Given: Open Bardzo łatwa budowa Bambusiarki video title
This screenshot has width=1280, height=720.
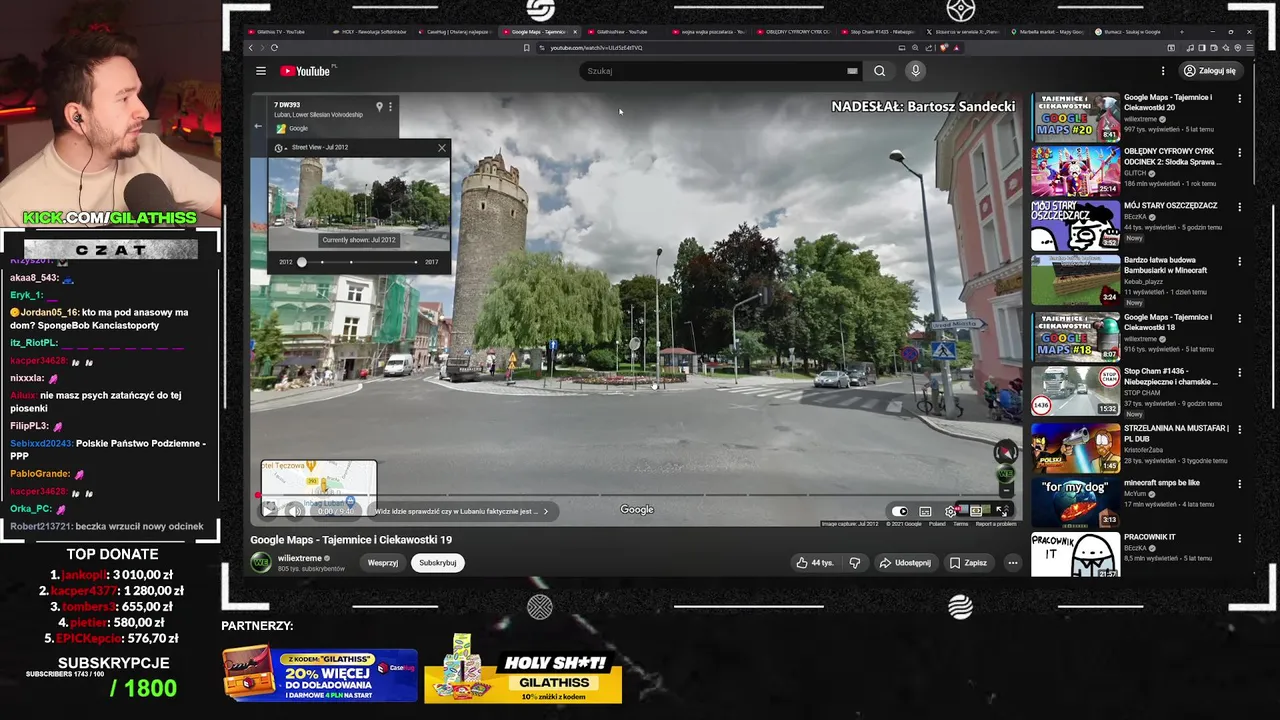Looking at the screenshot, I should point(1166,265).
